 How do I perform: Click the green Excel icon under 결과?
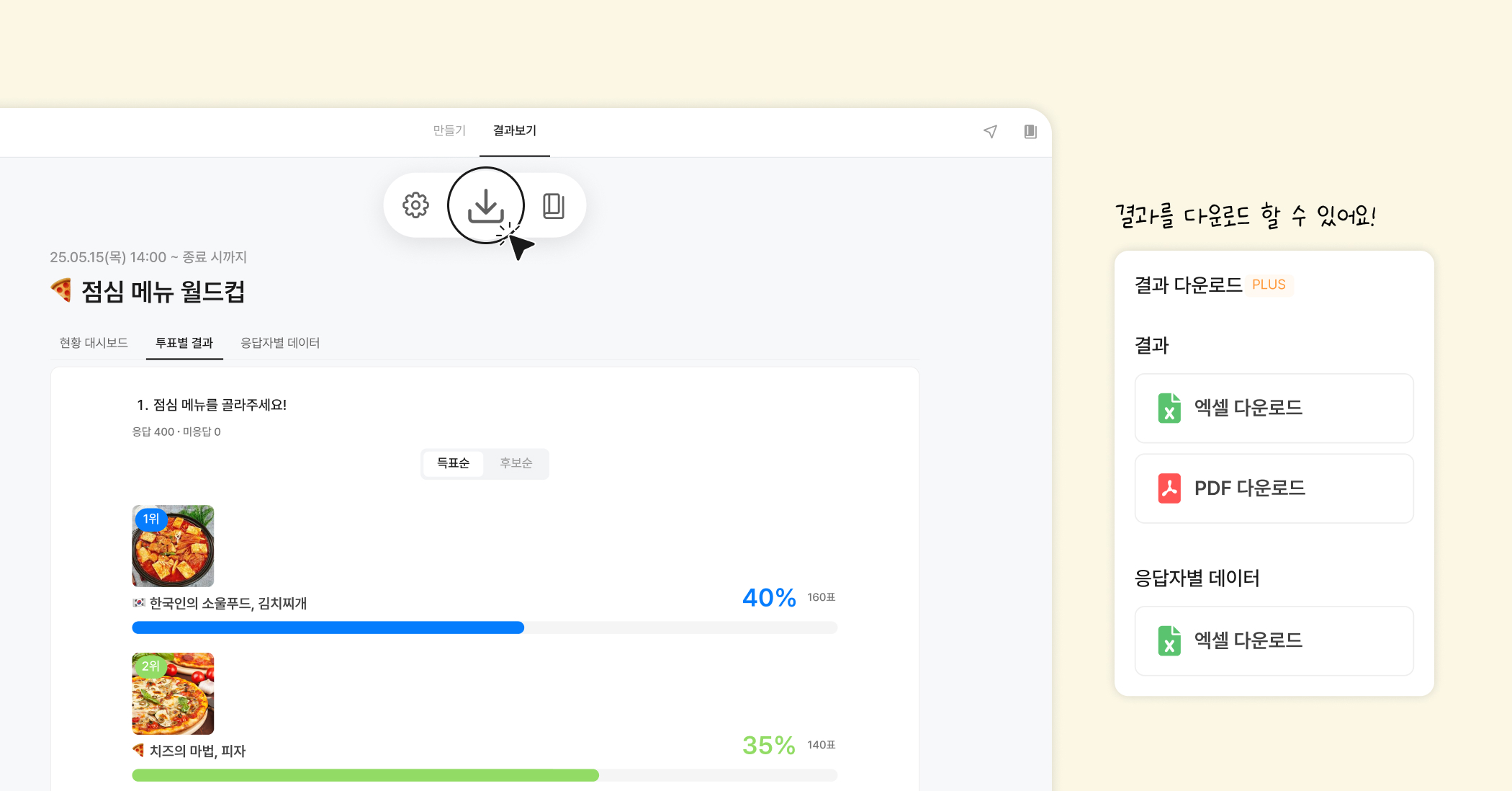point(1169,408)
